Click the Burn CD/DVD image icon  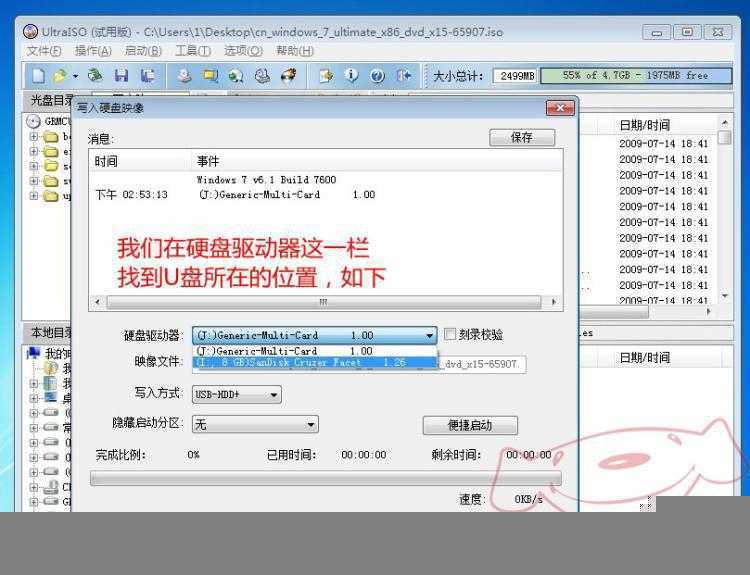pyautogui.click(x=288, y=76)
